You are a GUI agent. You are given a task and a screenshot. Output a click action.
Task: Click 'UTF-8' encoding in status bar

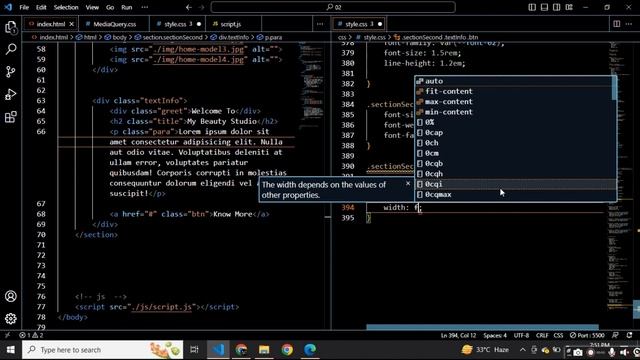521,335
